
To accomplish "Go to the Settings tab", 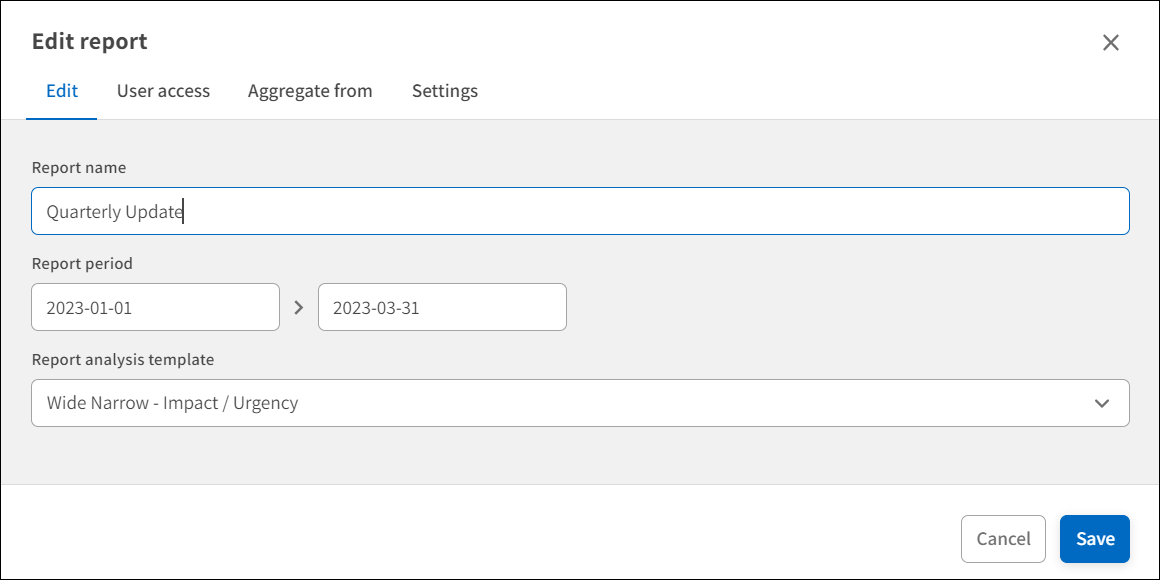I will (444, 91).
